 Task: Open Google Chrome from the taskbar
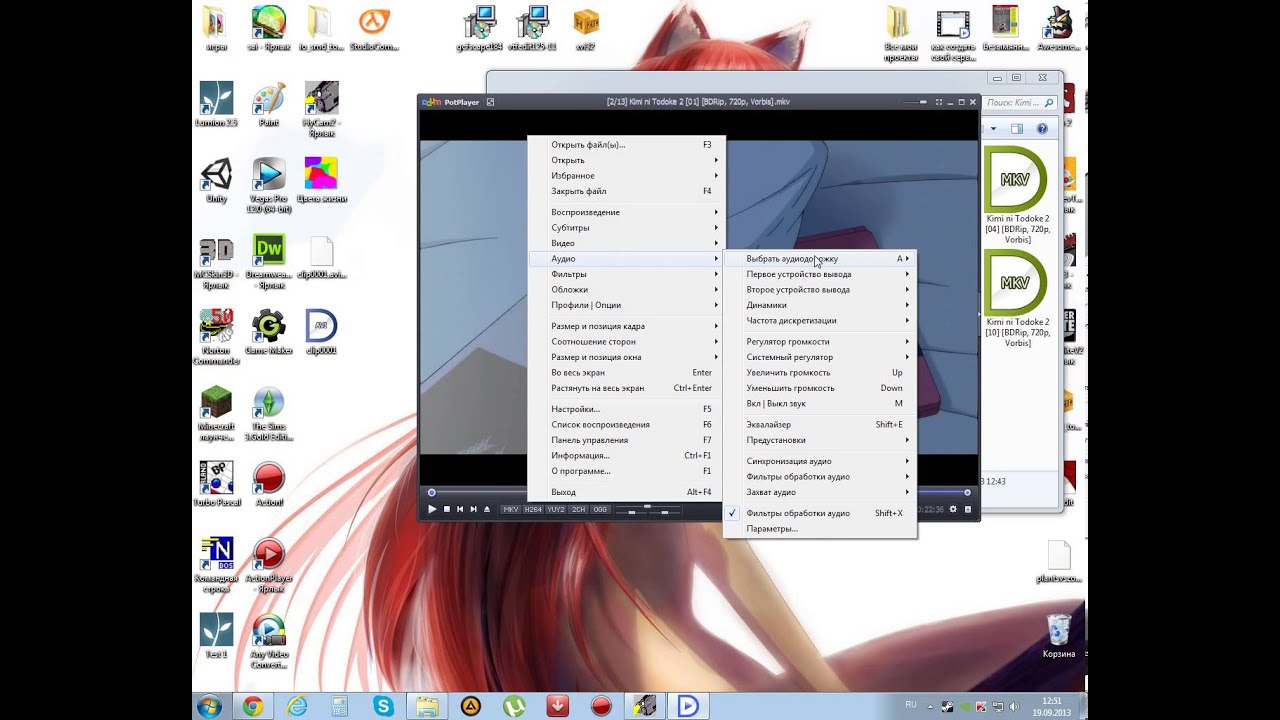[x=253, y=706]
